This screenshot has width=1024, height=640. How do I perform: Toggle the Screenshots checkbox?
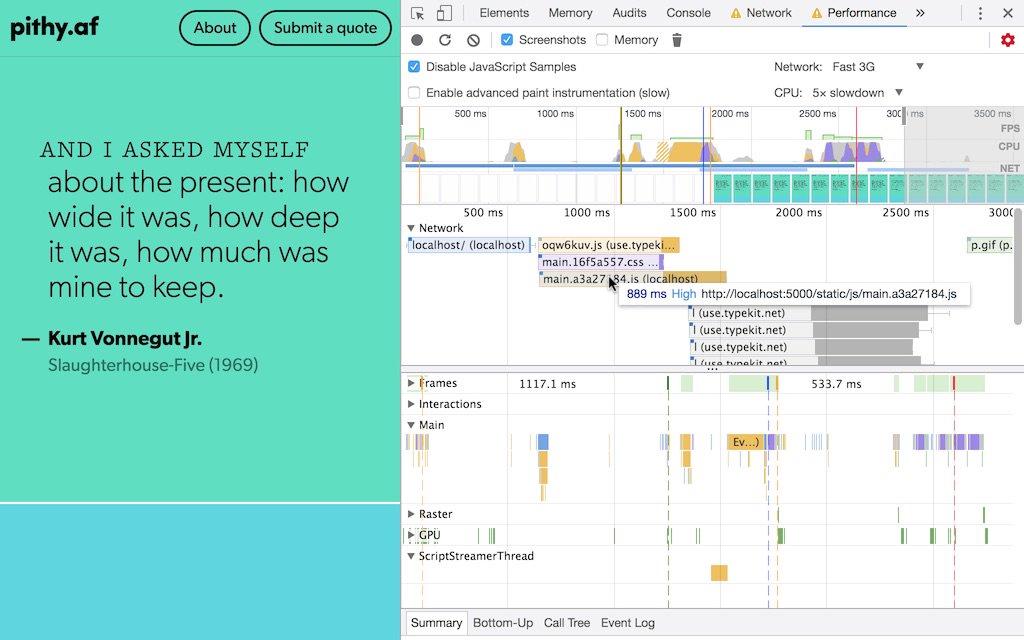tap(507, 40)
